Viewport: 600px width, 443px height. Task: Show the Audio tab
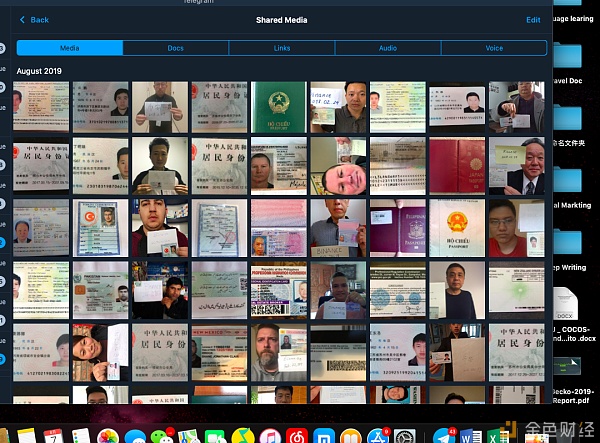coord(388,48)
